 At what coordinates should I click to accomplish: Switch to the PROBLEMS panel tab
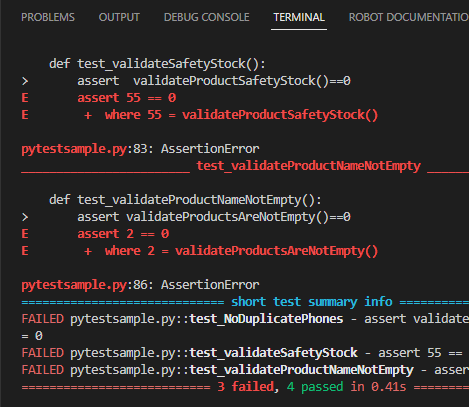[x=48, y=17]
